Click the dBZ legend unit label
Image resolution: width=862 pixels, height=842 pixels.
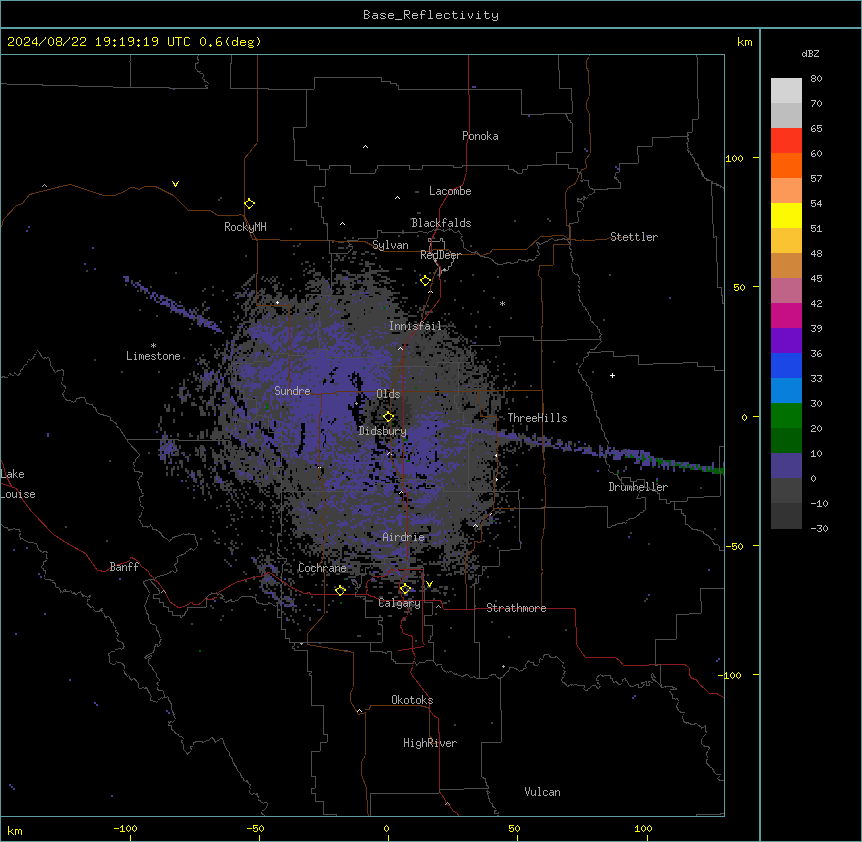[x=810, y=54]
